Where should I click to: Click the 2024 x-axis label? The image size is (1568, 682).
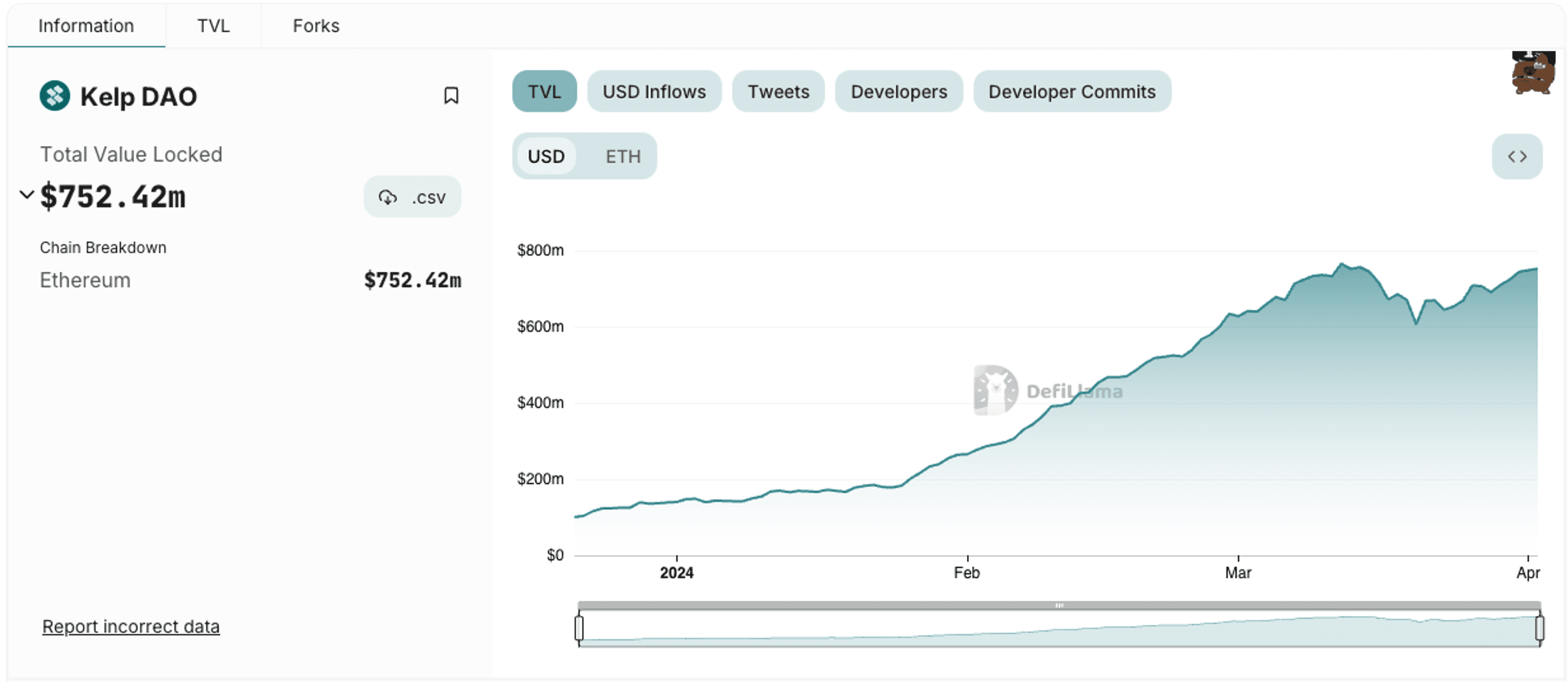676,573
